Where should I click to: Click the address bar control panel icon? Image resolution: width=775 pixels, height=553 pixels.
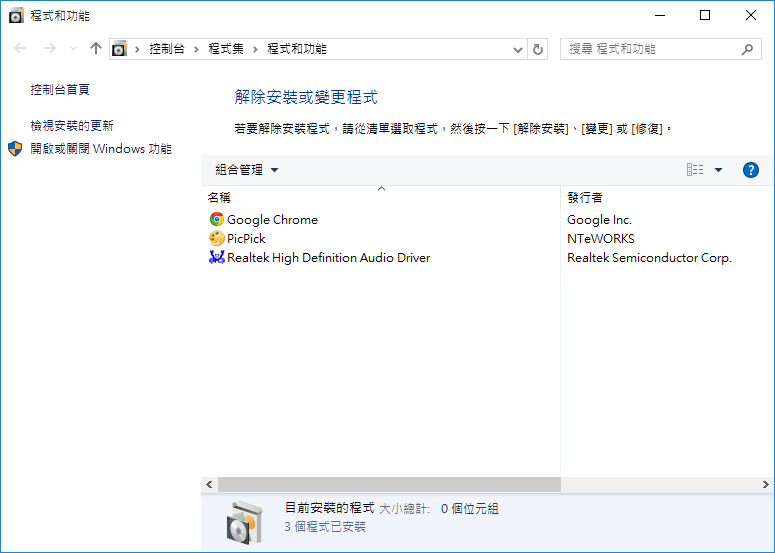pos(119,49)
